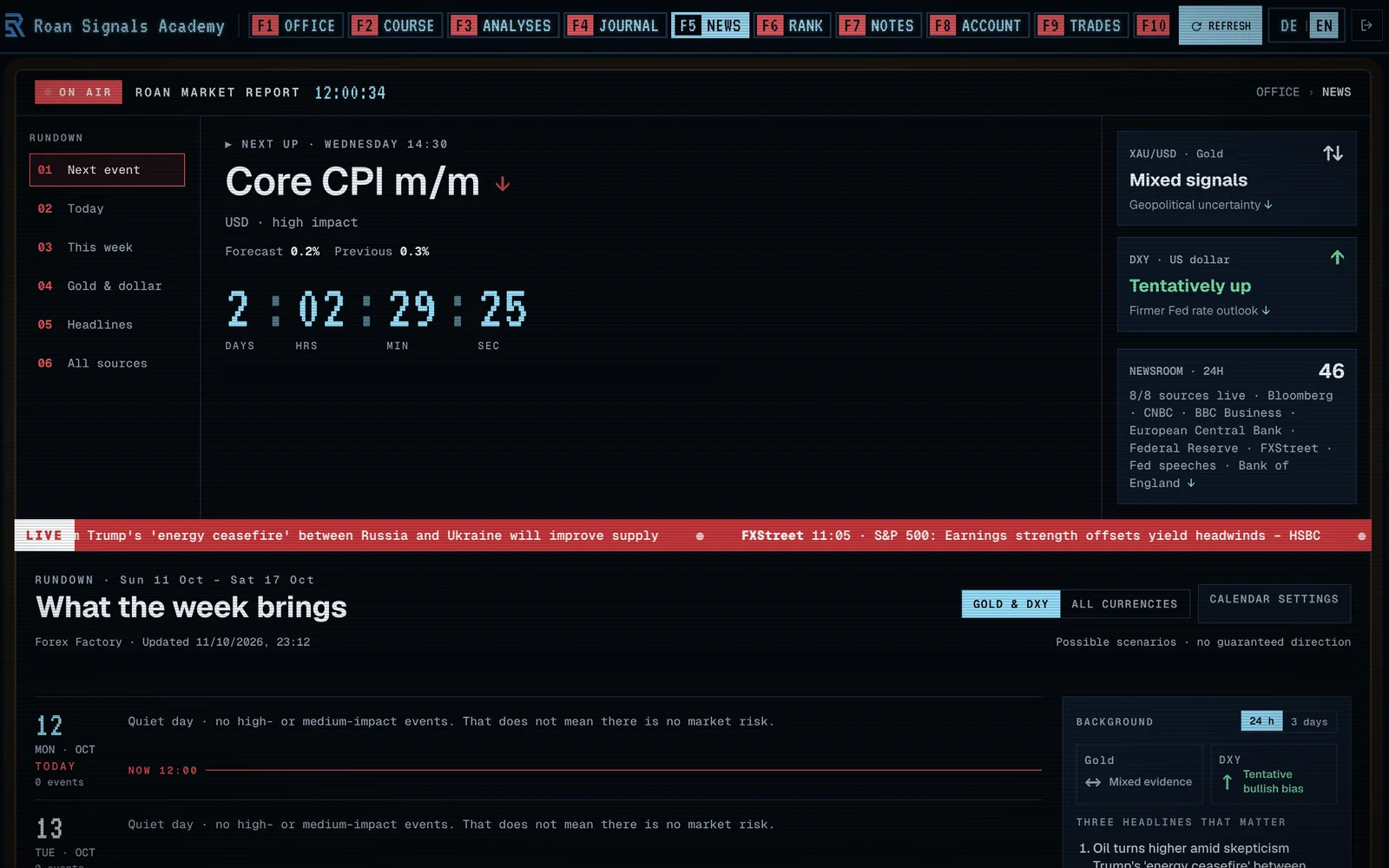Screen dimensions: 1389x868
Task: Open the F6 RANK tab
Action: pyautogui.click(x=793, y=26)
